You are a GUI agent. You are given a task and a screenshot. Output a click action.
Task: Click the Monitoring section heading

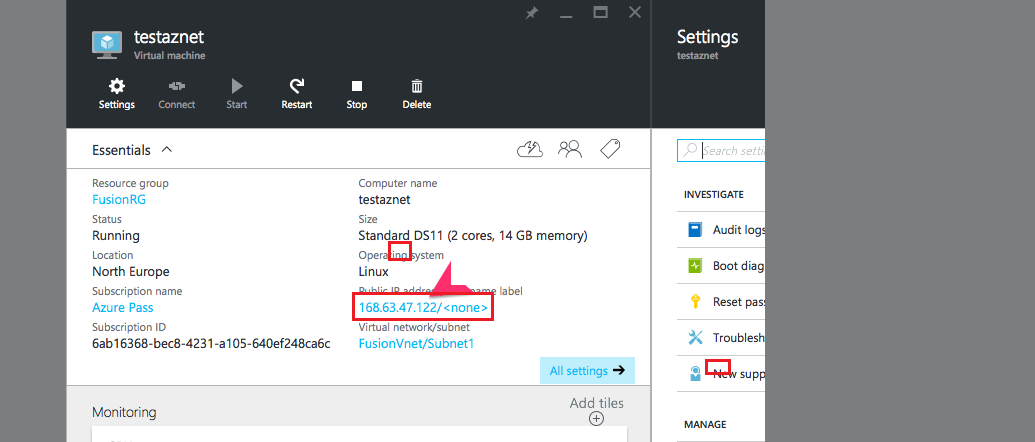pos(124,412)
